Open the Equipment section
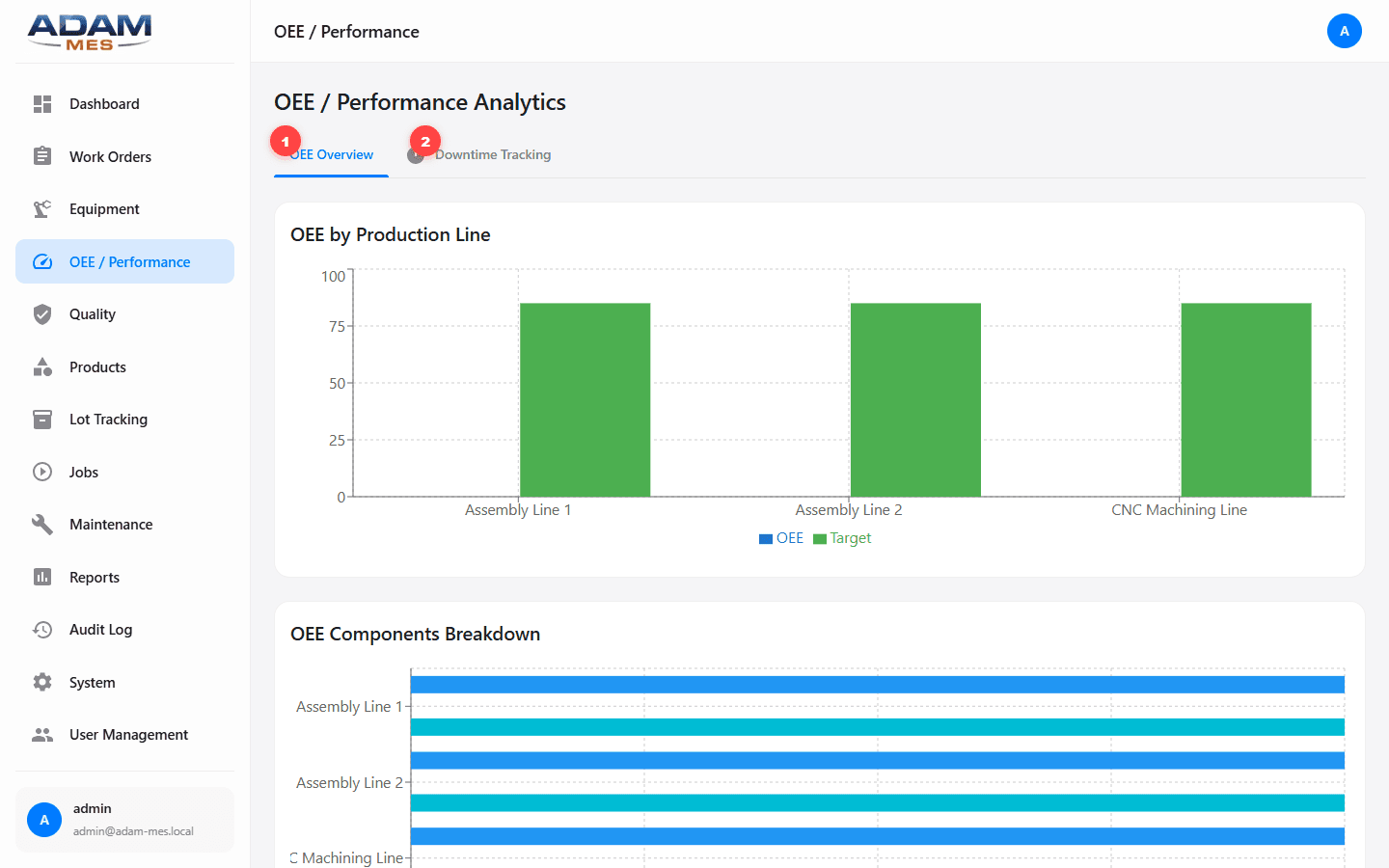Viewport: 1389px width, 868px height. [42, 208]
